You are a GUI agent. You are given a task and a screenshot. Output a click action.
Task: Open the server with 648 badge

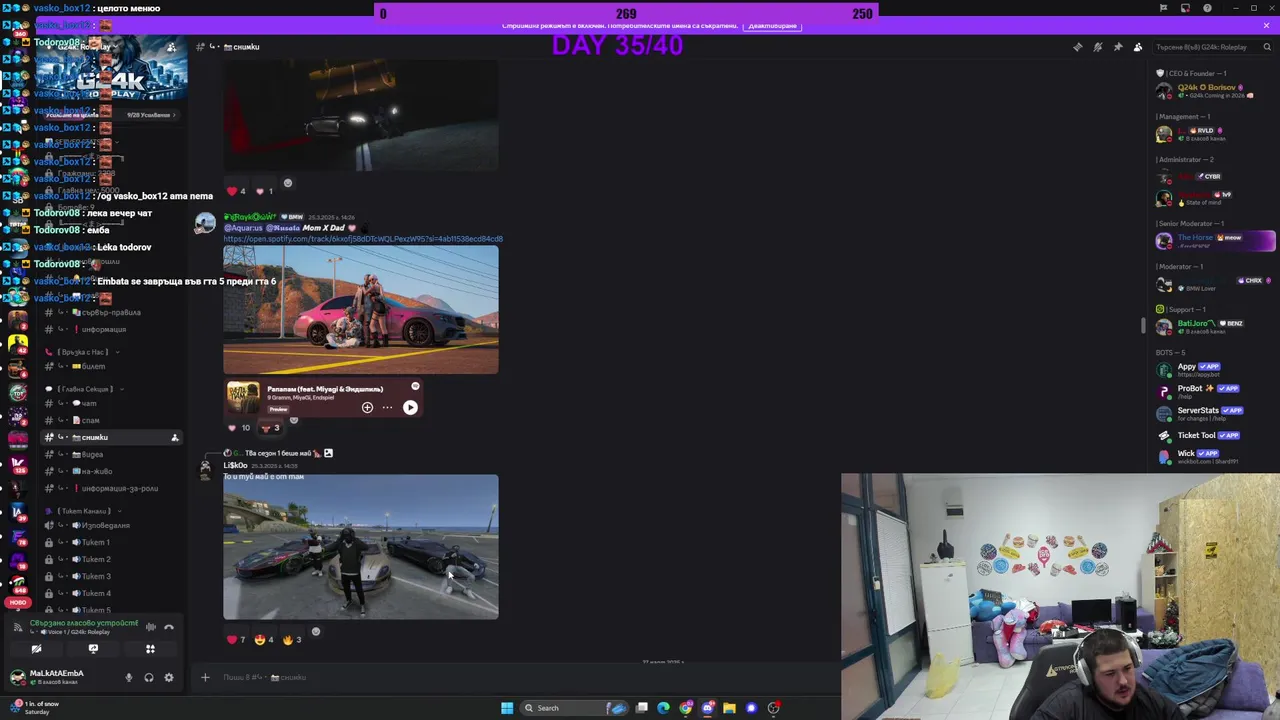(17, 582)
